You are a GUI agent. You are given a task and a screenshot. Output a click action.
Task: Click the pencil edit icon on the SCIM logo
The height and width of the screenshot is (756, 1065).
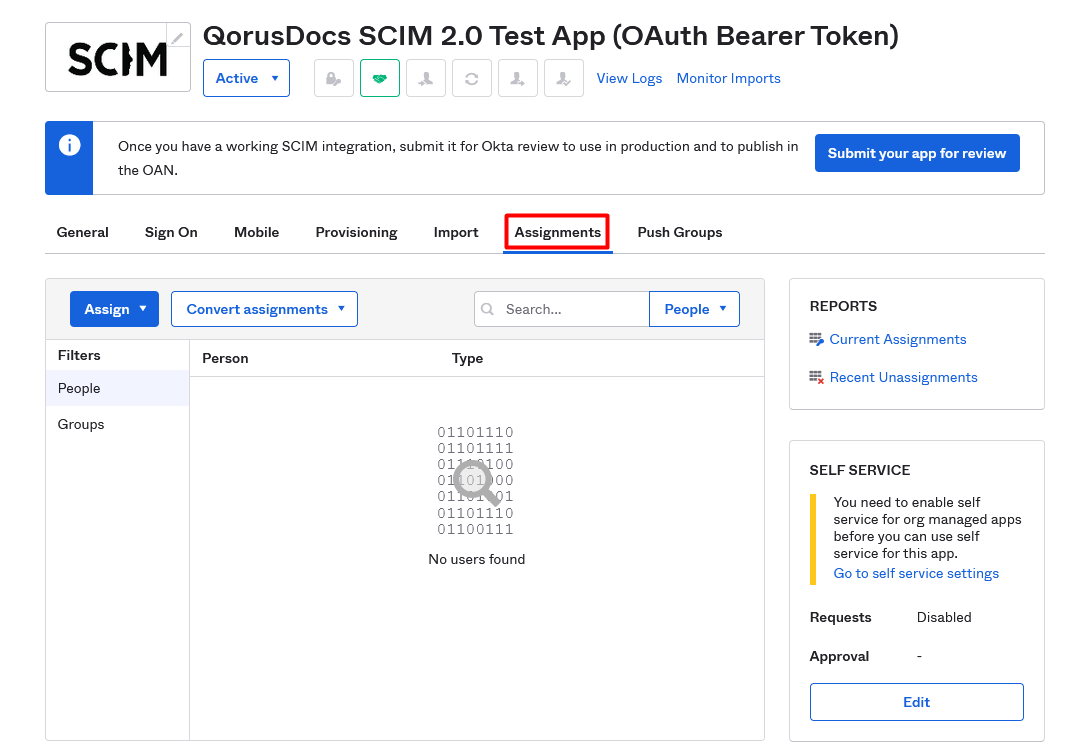point(178,37)
